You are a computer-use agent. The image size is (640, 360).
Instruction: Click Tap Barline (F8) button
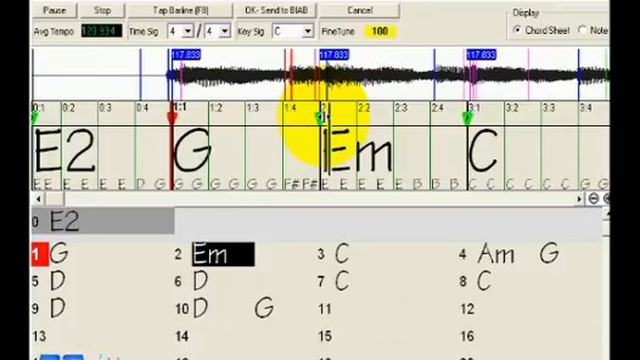coord(180,10)
